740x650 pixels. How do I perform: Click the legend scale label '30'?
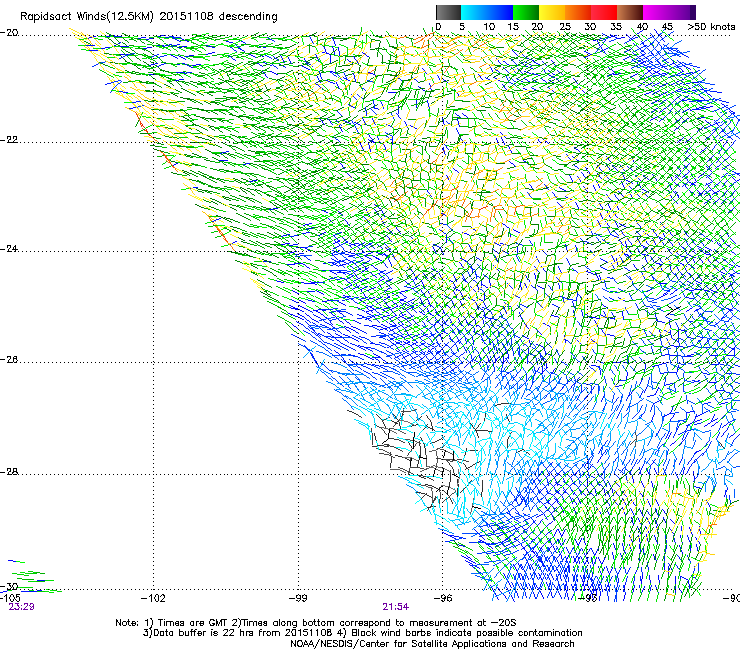[590, 27]
